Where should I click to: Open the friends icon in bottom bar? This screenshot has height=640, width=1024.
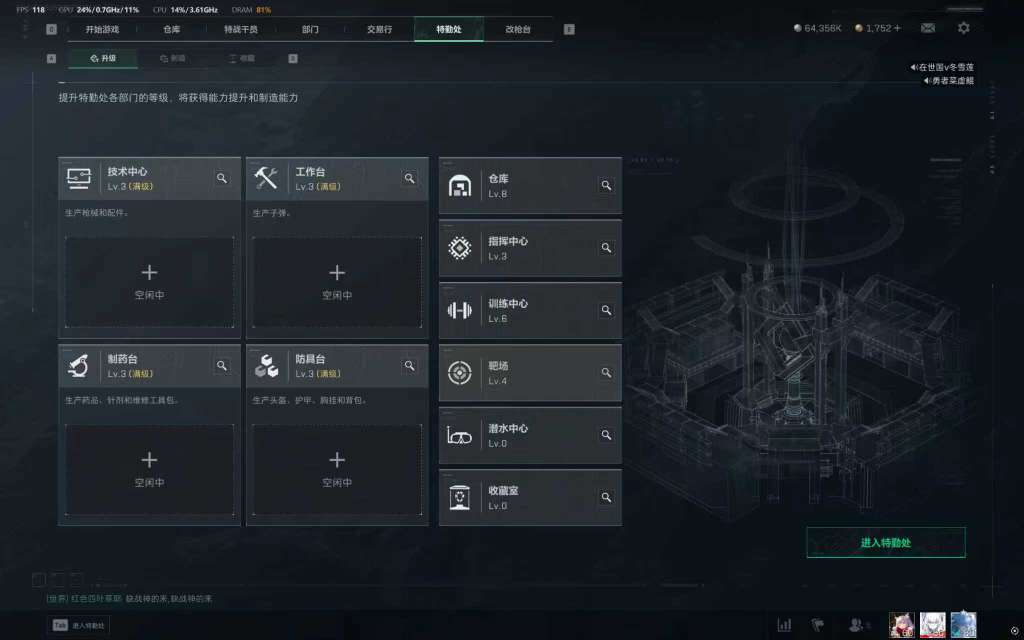click(x=857, y=625)
